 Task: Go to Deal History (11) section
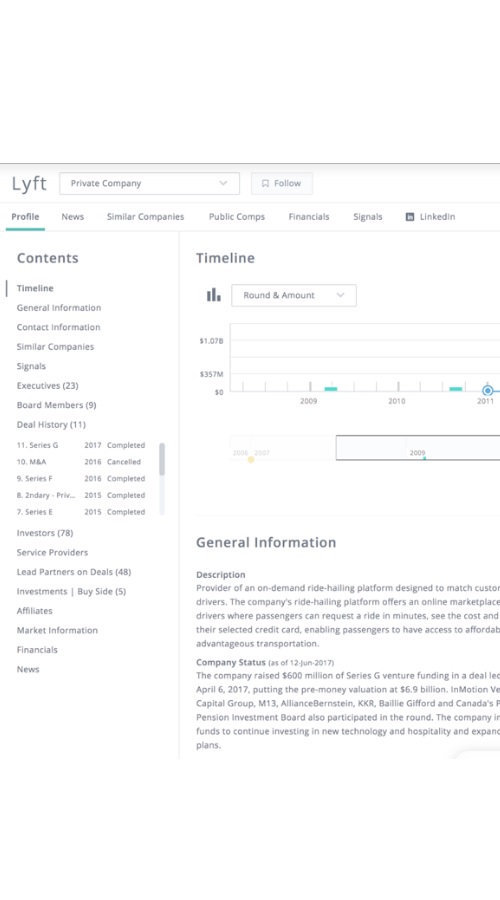(51, 425)
